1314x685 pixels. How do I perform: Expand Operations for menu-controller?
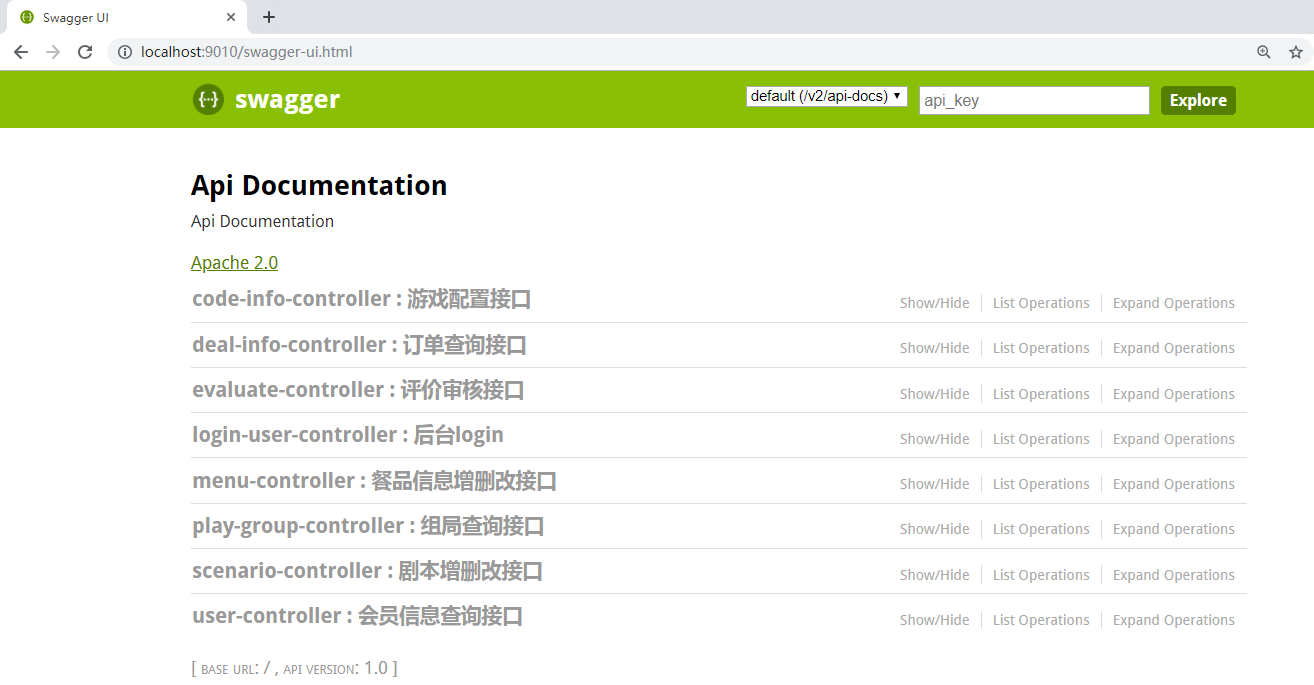coord(1174,484)
